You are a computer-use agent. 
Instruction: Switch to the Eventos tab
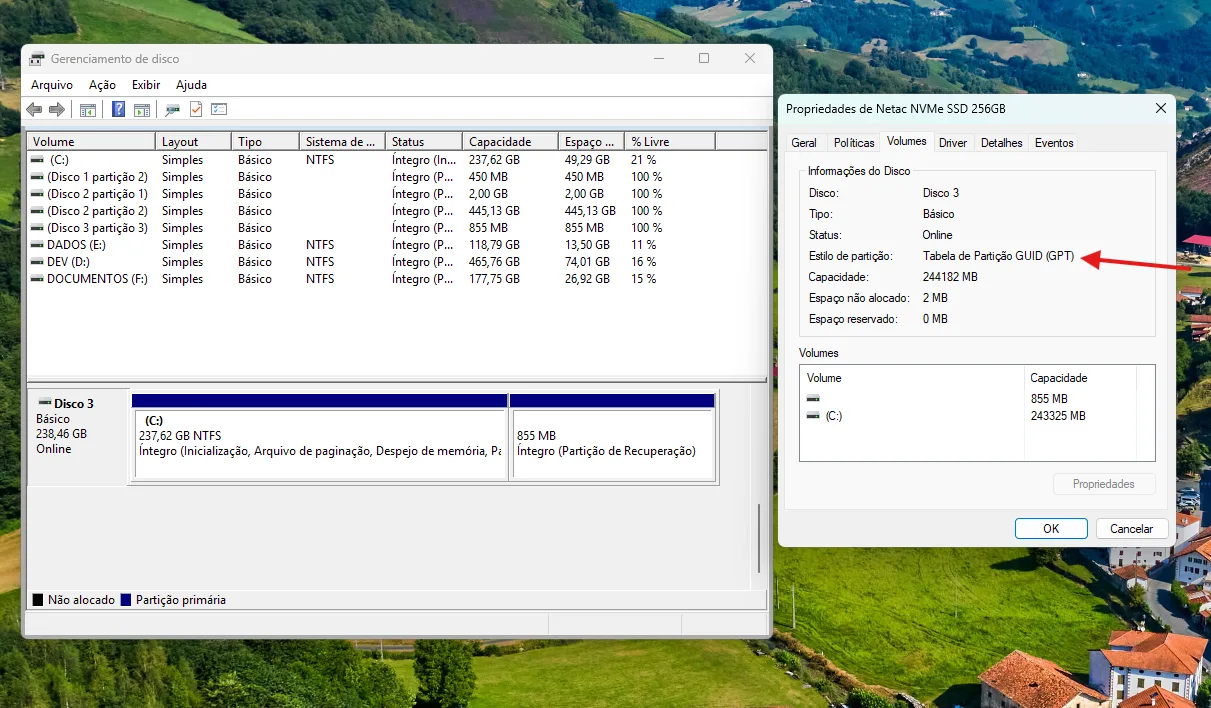(1054, 143)
